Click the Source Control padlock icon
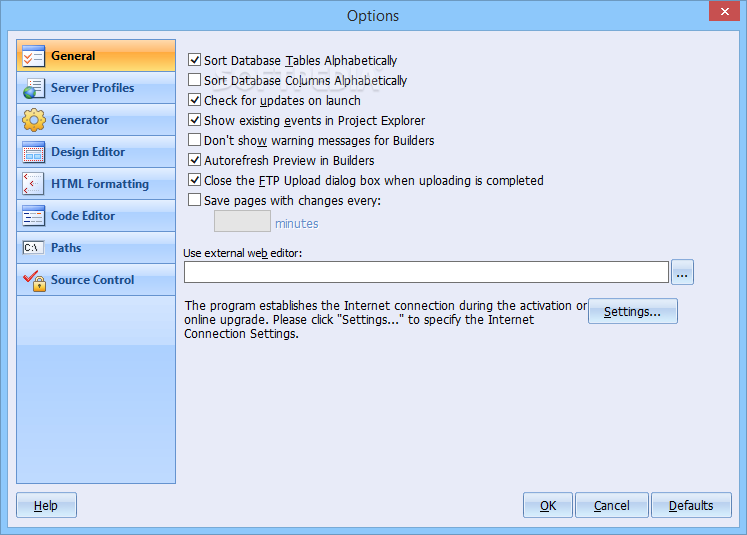This screenshot has height=535, width=747. tap(34, 280)
